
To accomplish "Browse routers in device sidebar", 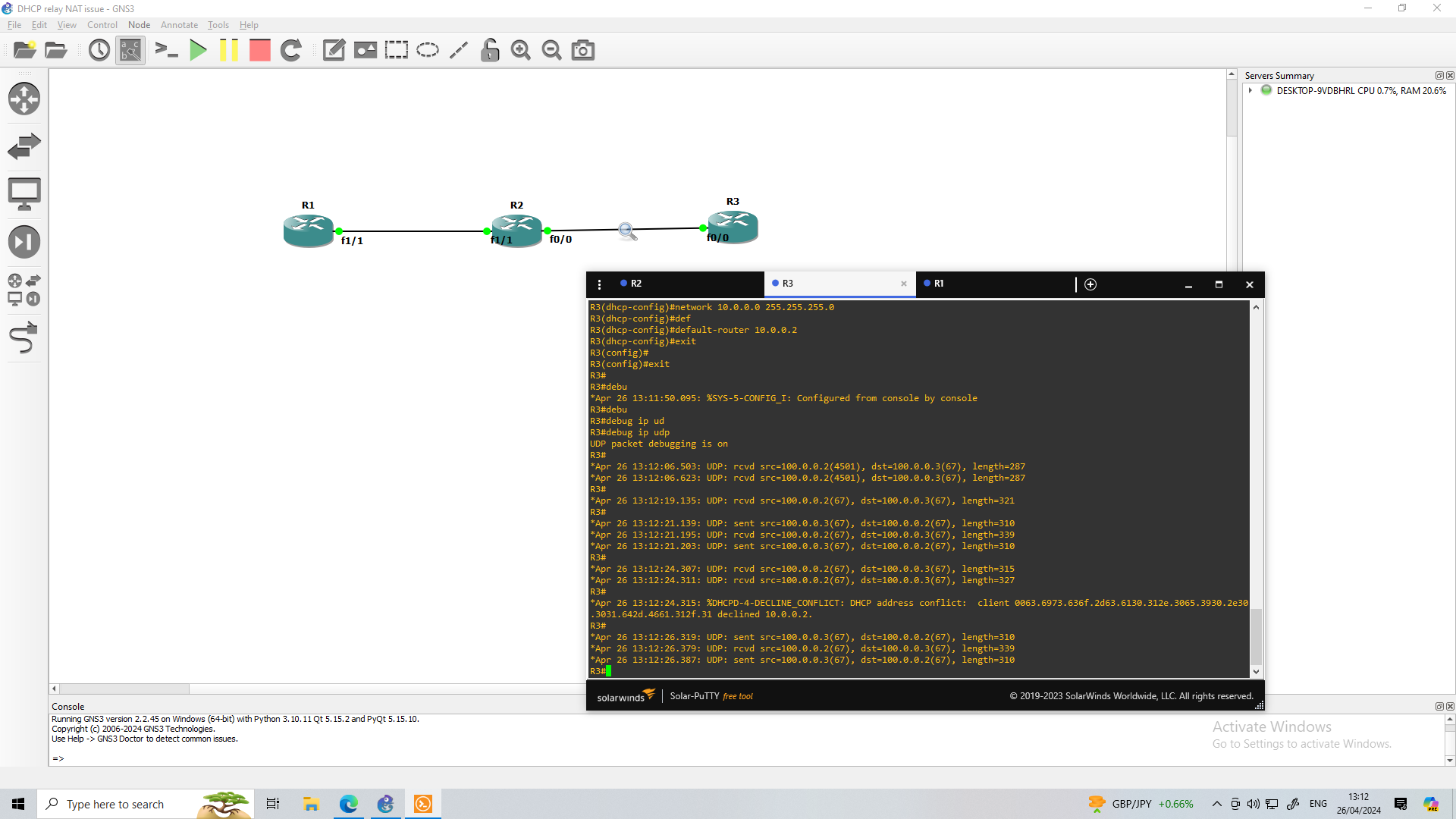I will tap(24, 99).
